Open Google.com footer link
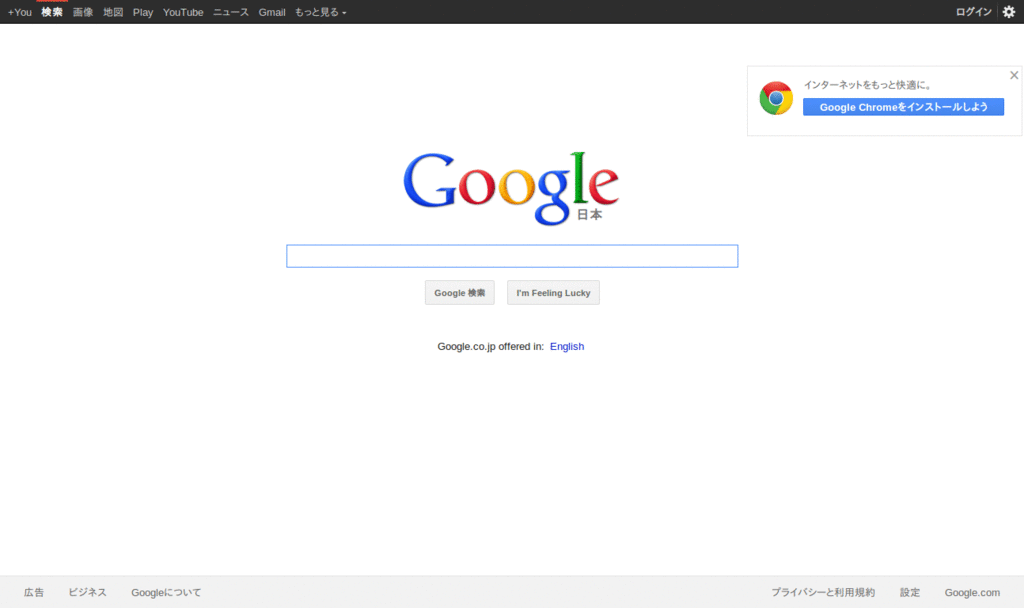Viewport: 1024px width, 608px height. tap(972, 592)
